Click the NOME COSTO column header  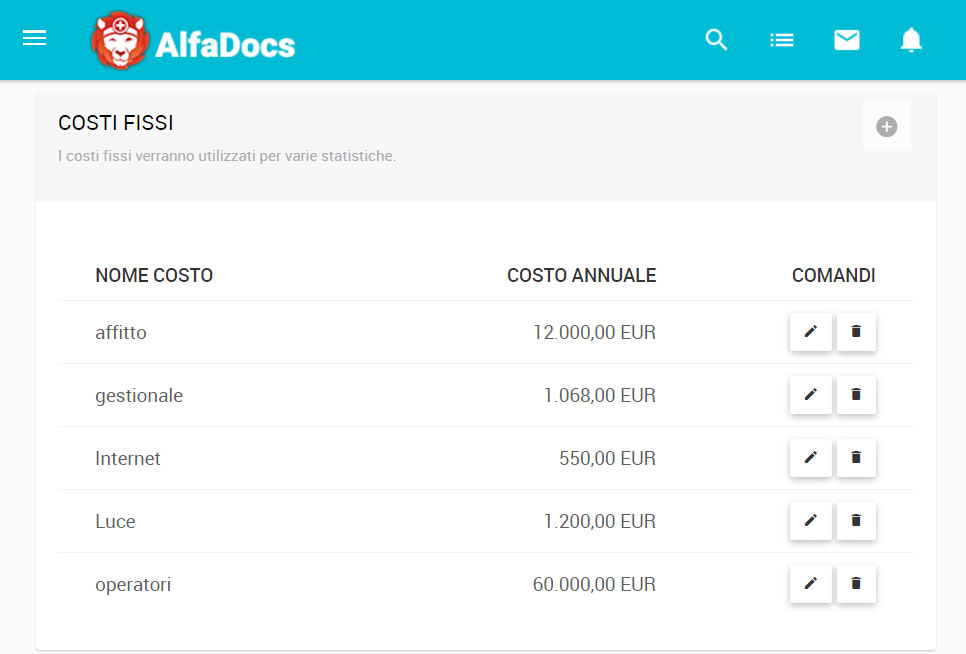coord(154,275)
